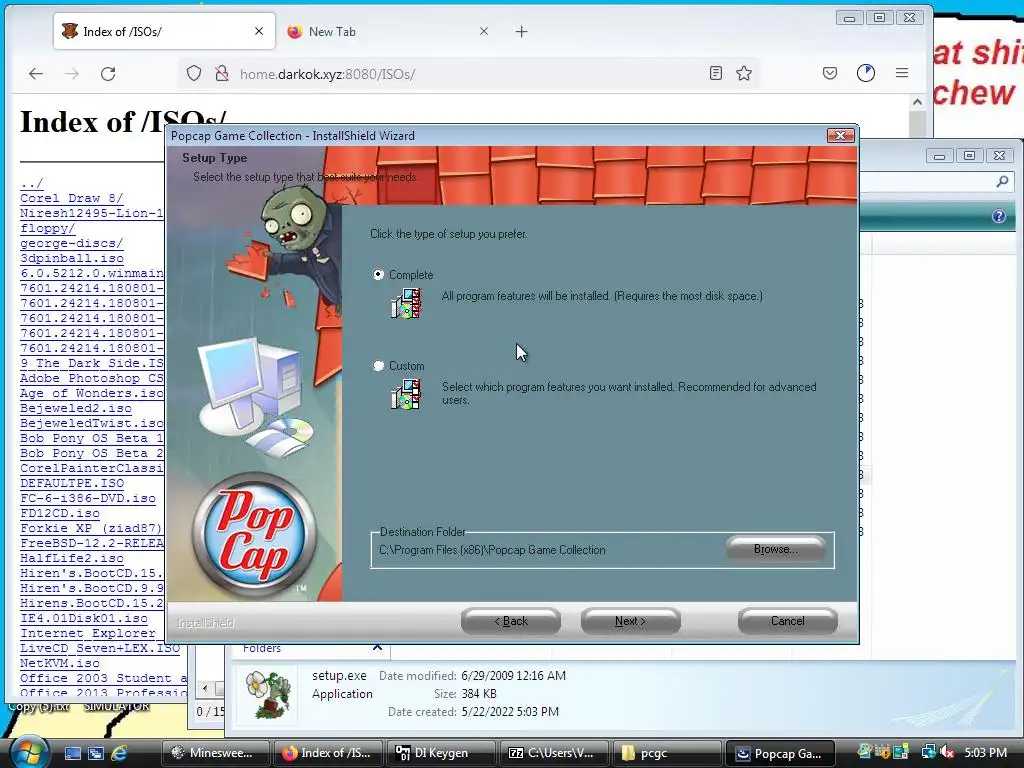Click the NetKVM.iso link
Image resolution: width=1024 pixels, height=768 pixels.
click(x=59, y=664)
